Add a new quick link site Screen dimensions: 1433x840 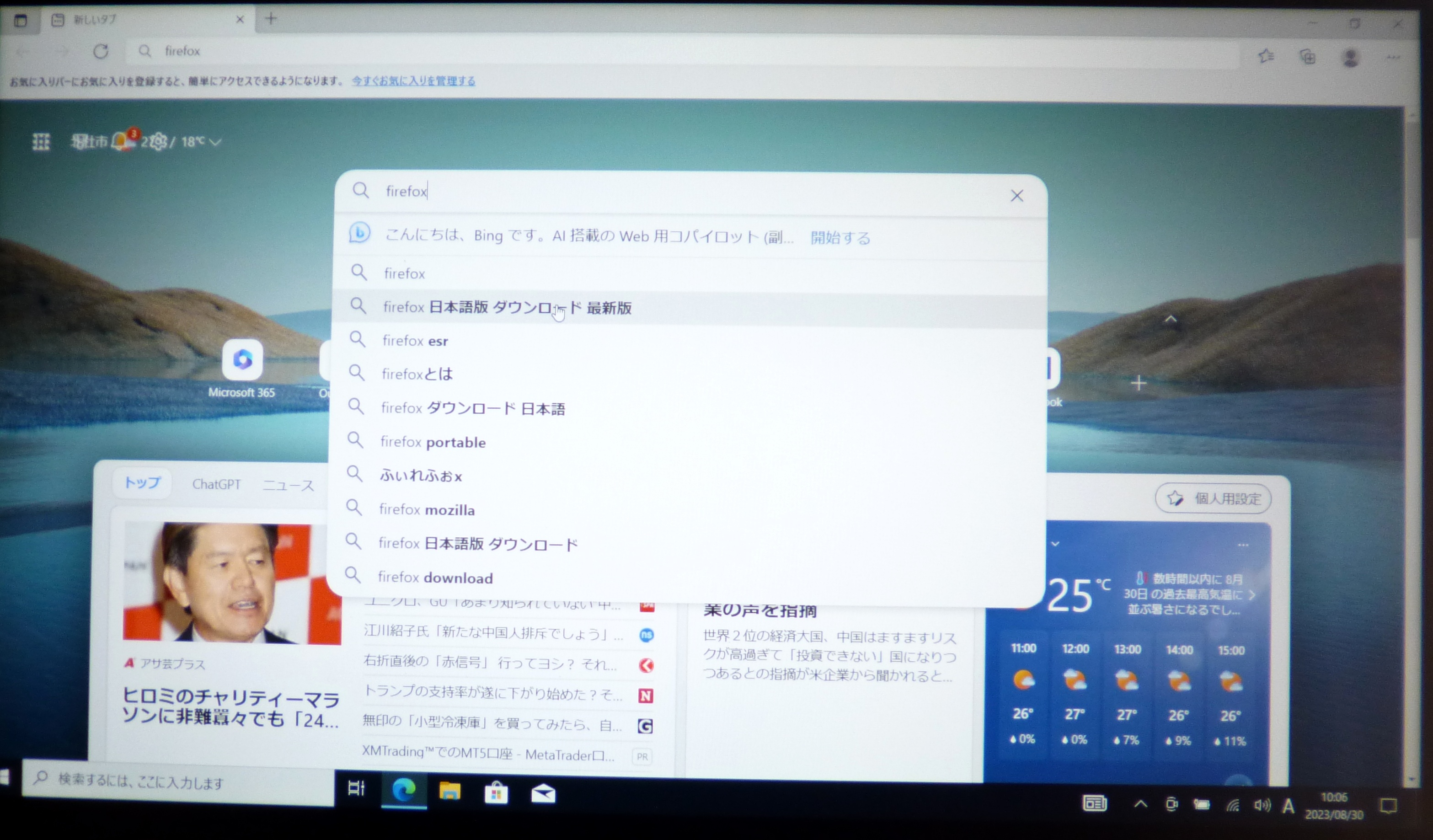coord(1139,383)
